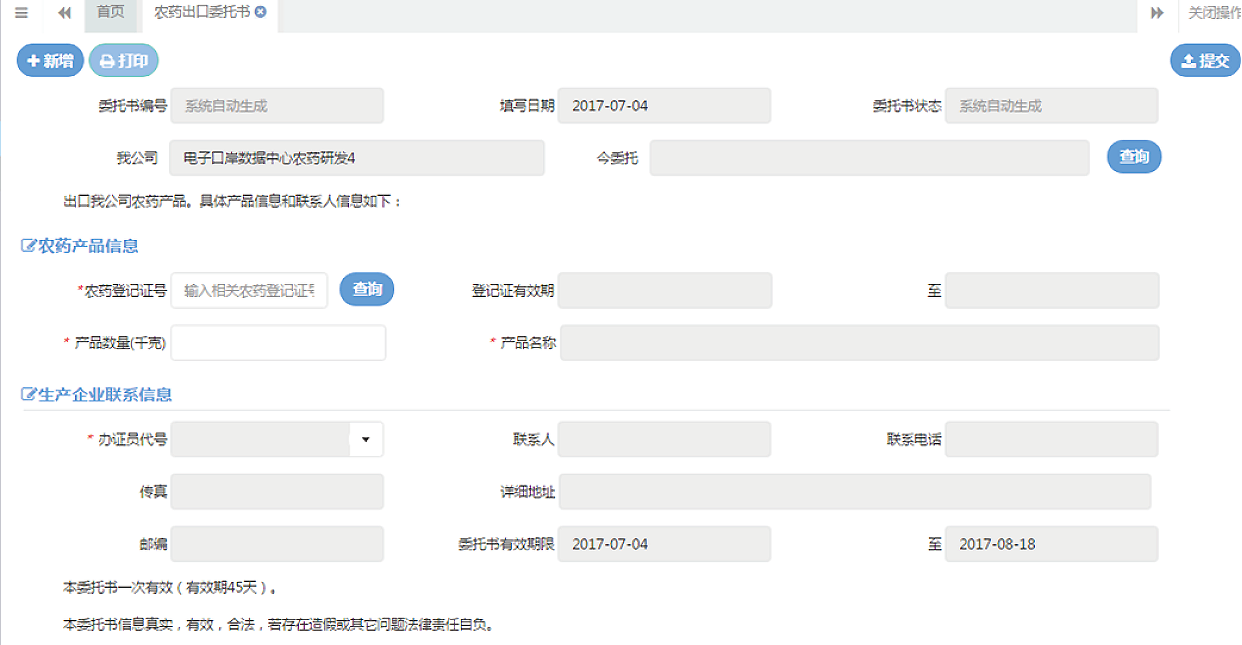1242x645 pixels.
Task: Open the 首页 tab
Action: coord(110,12)
